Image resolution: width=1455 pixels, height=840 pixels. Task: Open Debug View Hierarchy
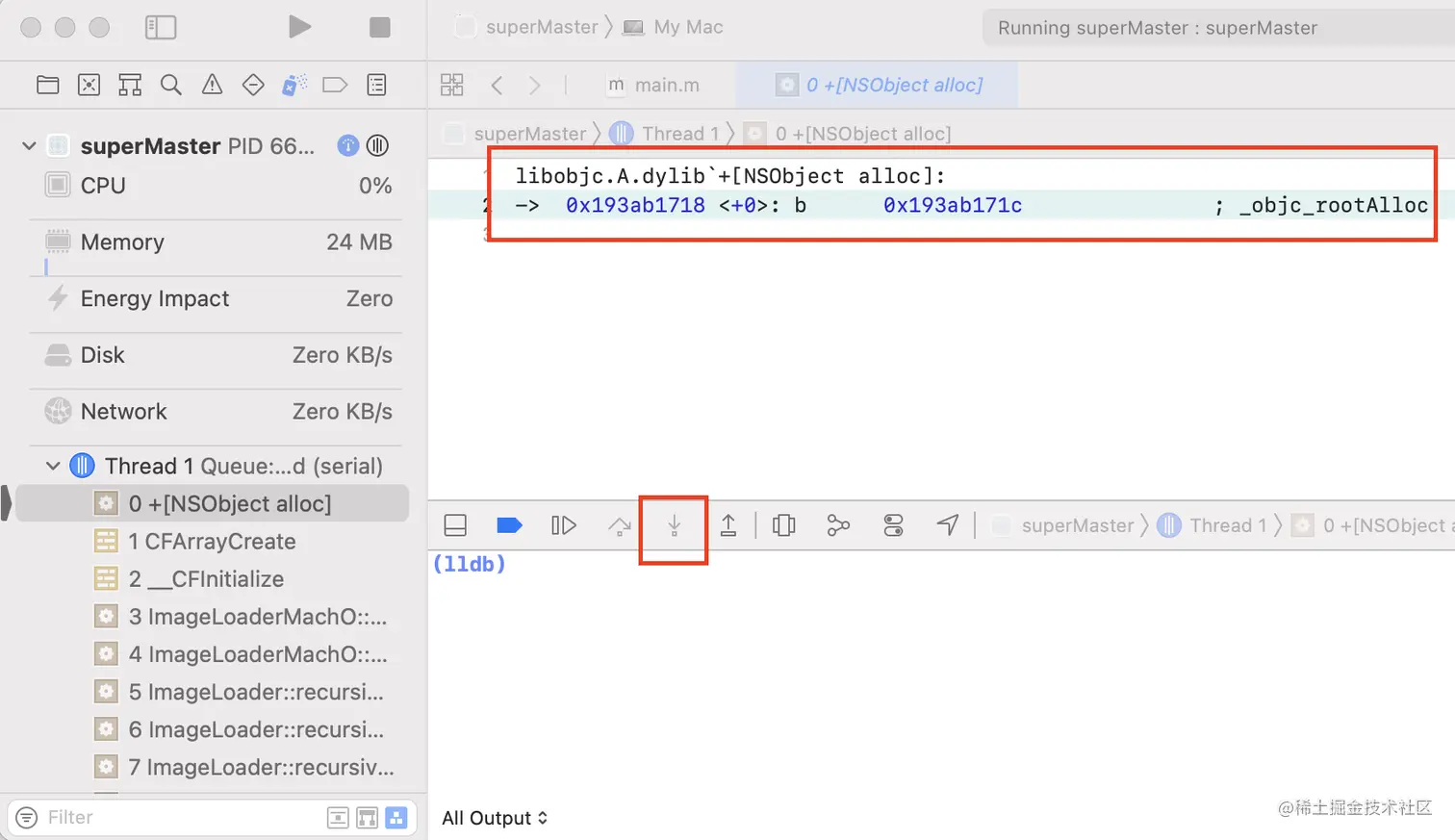[784, 525]
